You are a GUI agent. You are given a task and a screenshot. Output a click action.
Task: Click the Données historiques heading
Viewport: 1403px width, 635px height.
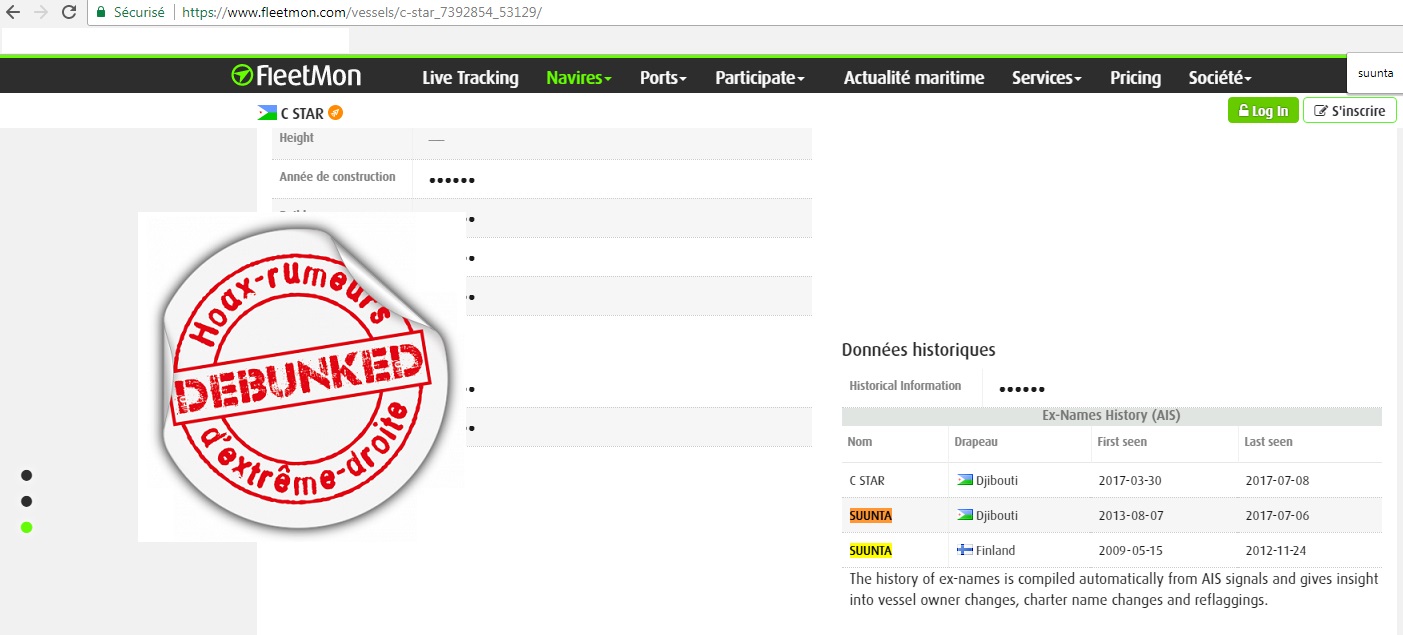point(918,350)
